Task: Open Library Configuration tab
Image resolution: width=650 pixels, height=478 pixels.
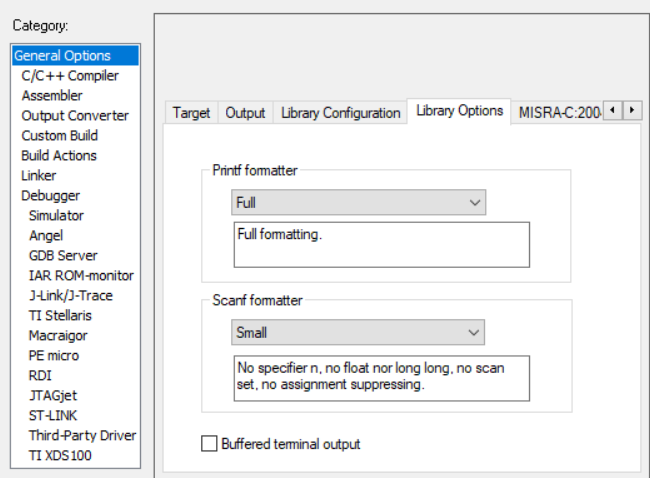Action: (340, 113)
